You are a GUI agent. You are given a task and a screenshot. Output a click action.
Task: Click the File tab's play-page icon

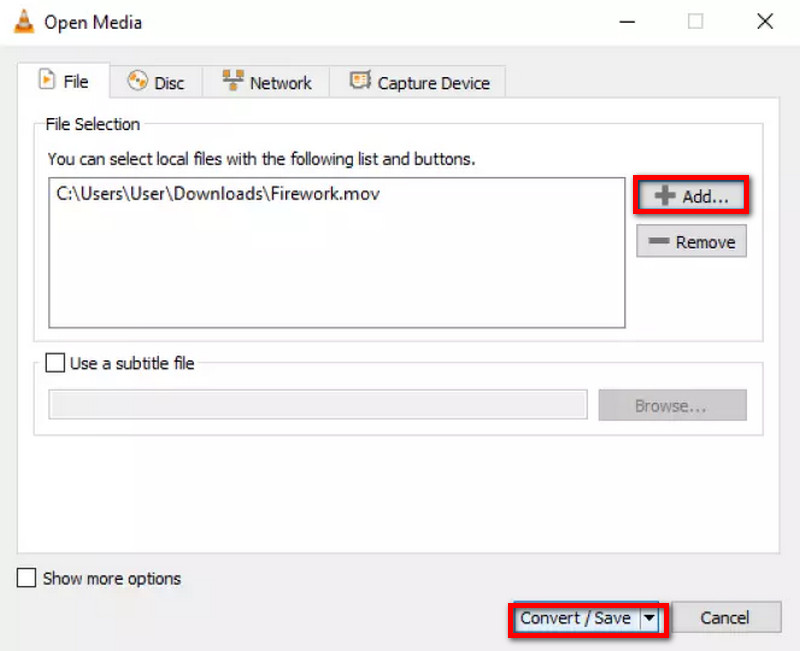46,81
